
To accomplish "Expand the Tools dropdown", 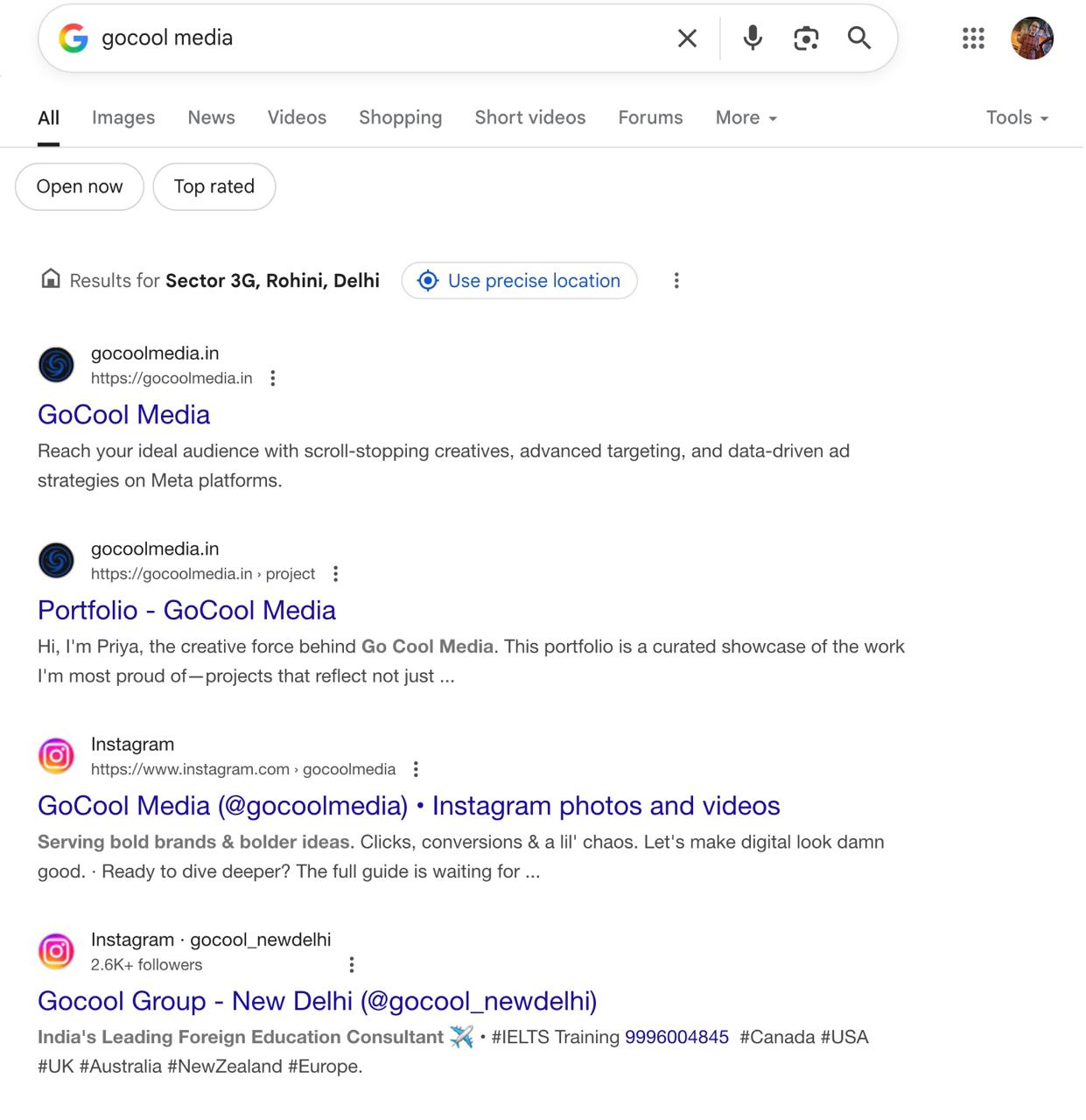I will coord(1017,118).
